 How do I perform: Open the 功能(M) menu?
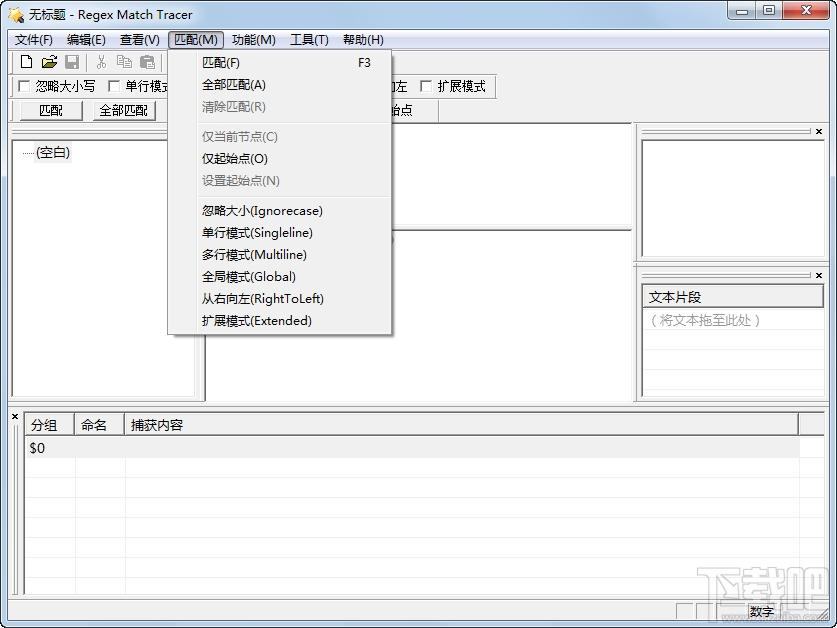pyautogui.click(x=253, y=40)
